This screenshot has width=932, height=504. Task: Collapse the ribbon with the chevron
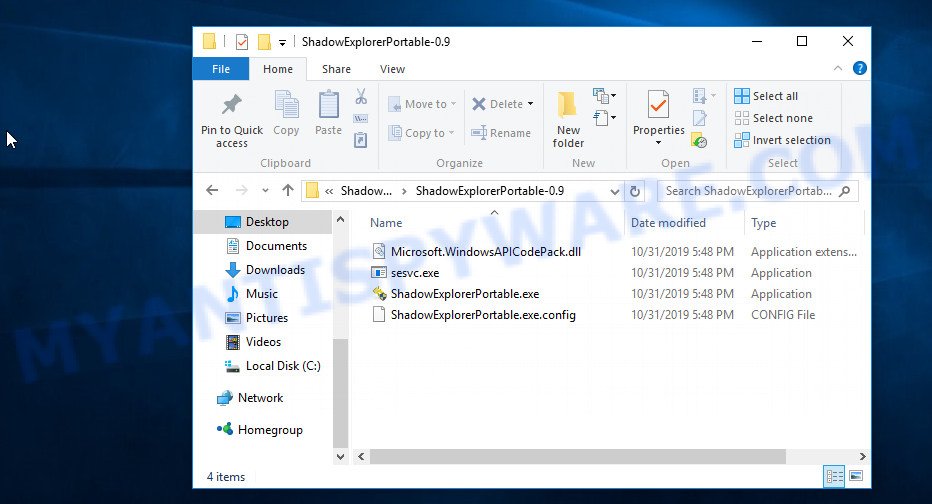tap(837, 68)
